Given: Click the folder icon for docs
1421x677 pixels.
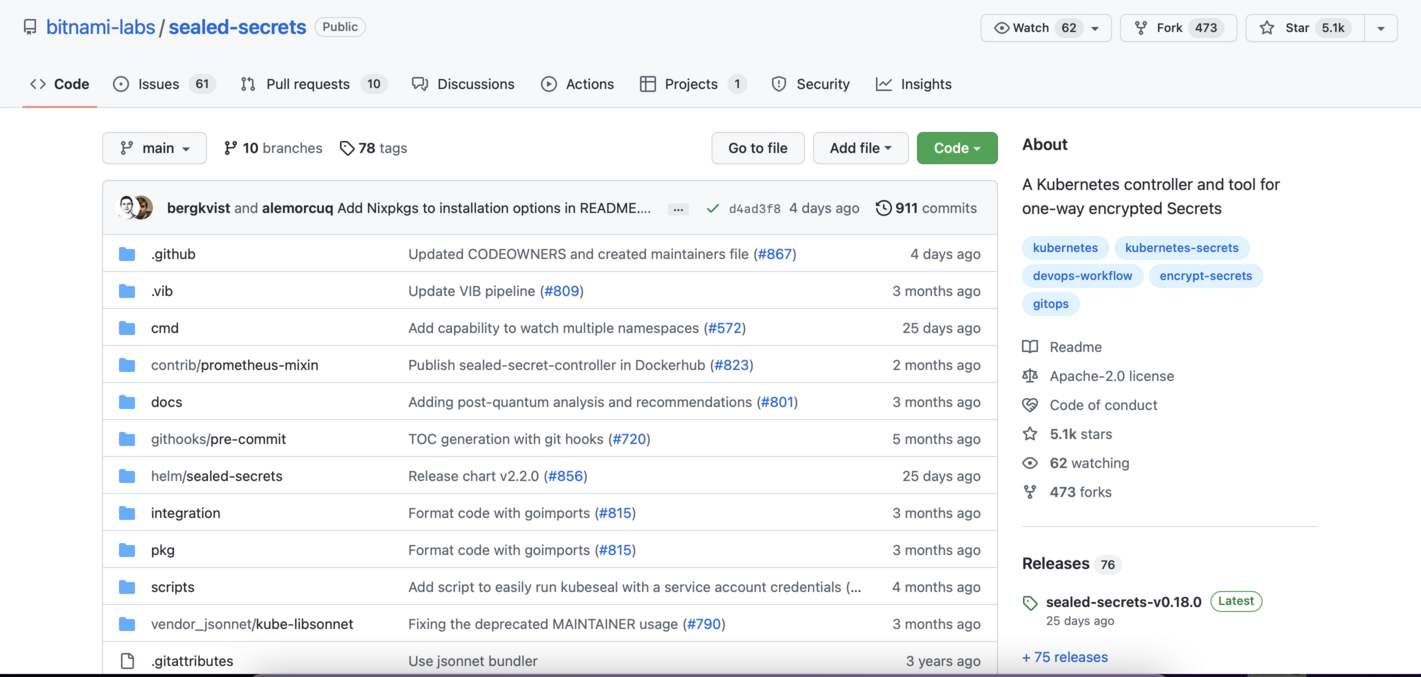Looking at the screenshot, I should pos(127,402).
